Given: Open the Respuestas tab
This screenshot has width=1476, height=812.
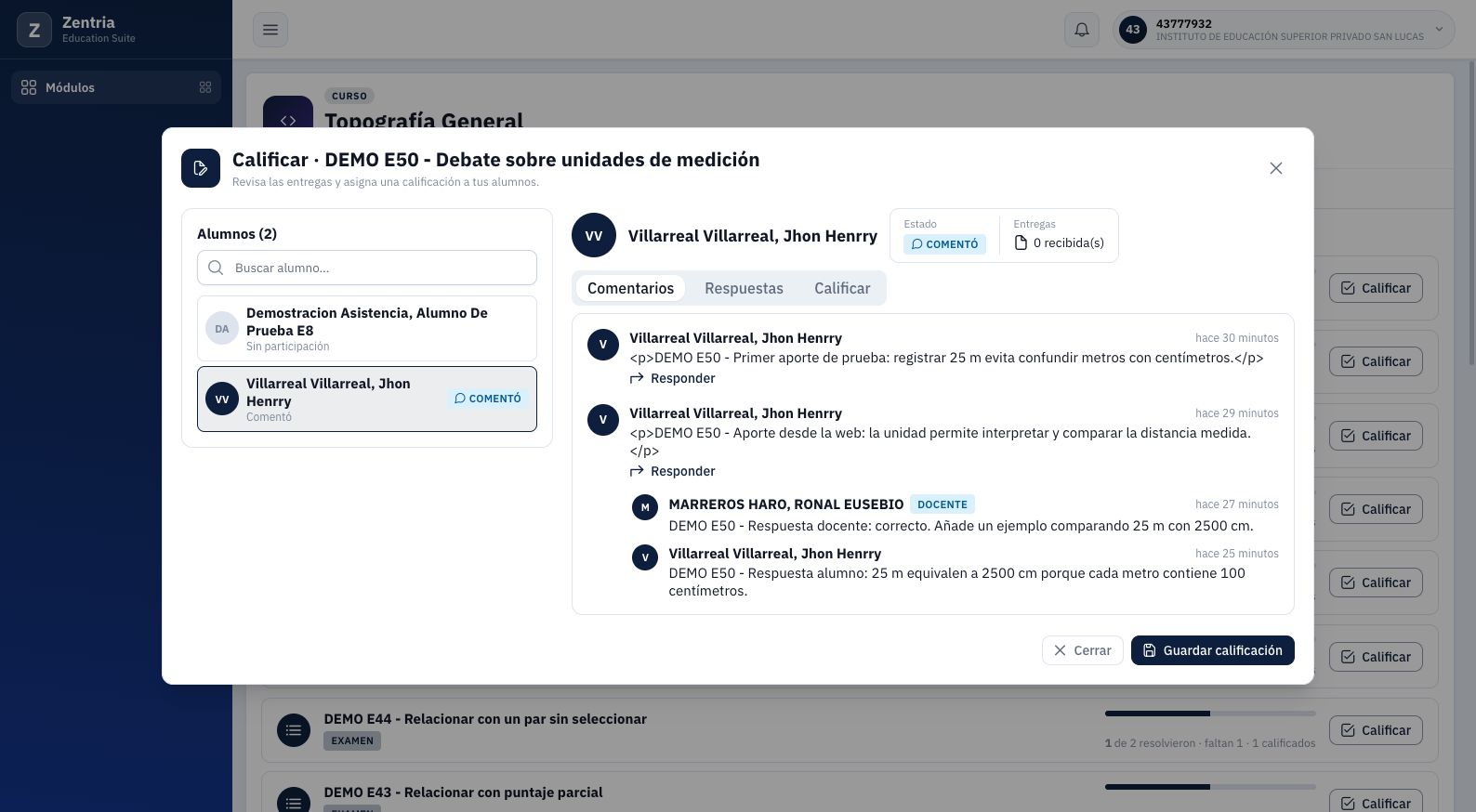Looking at the screenshot, I should (x=744, y=288).
